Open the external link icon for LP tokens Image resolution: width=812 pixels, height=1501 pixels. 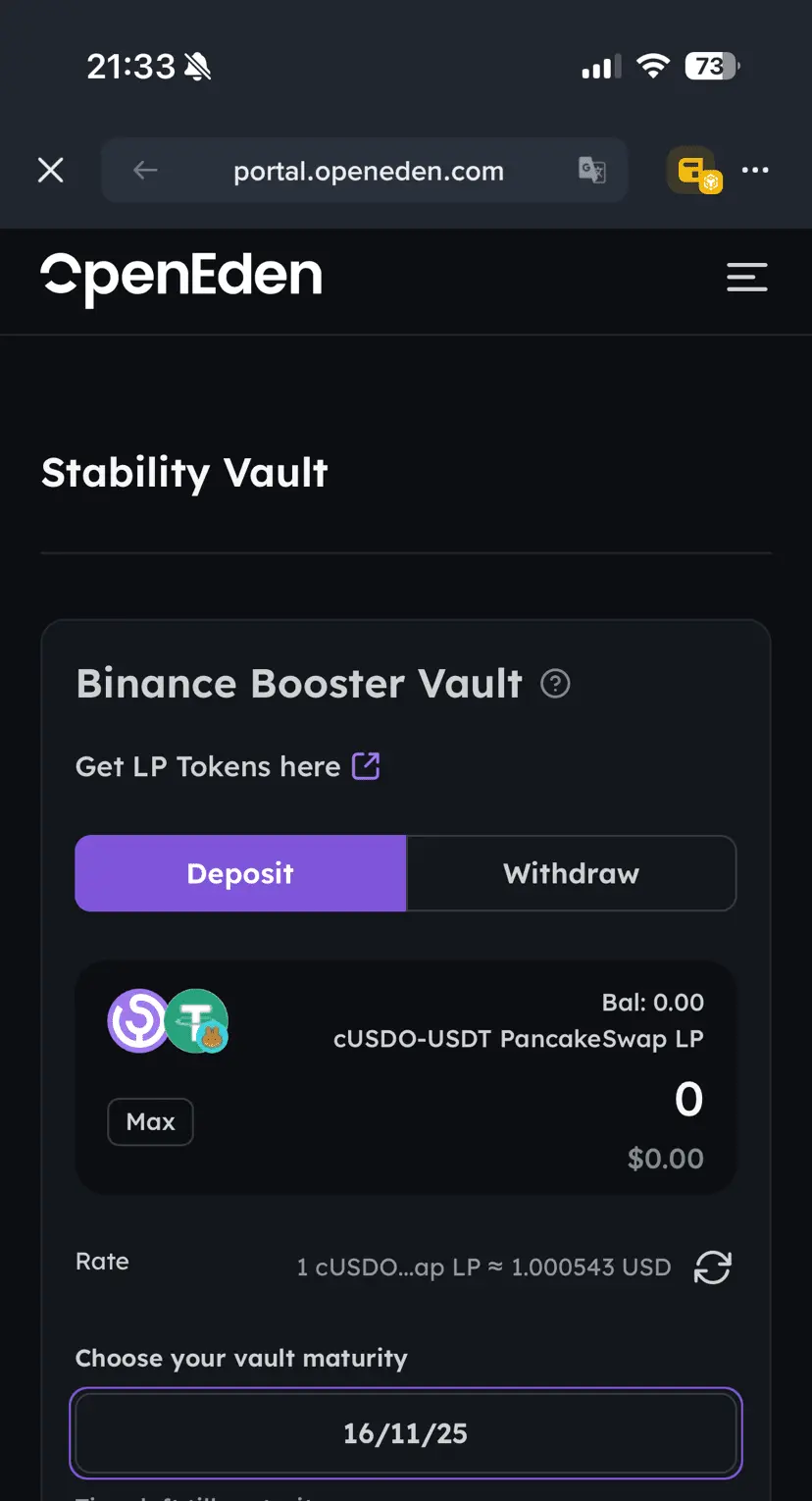pos(366,765)
